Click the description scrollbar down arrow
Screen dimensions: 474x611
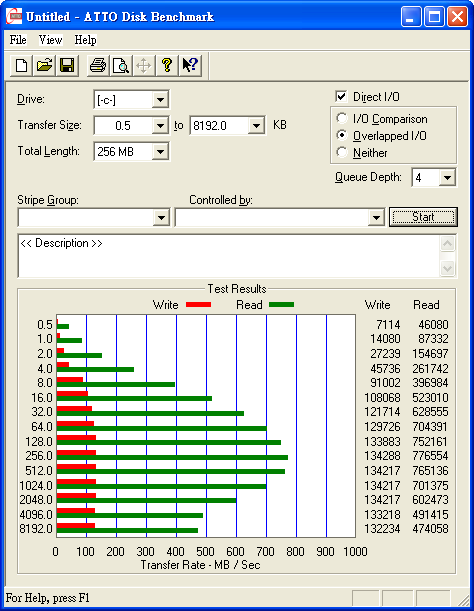447,268
